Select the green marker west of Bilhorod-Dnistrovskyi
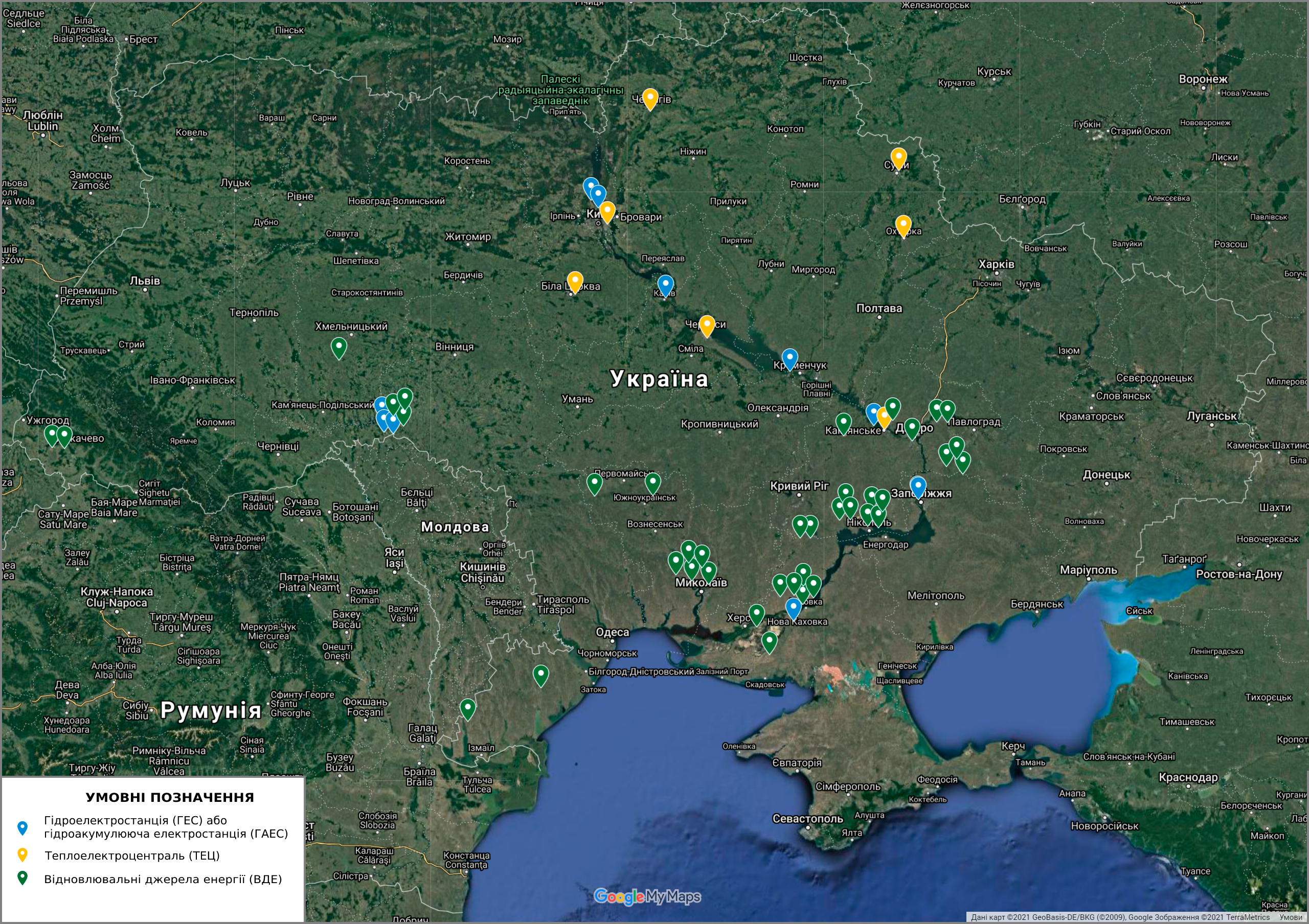The image size is (1309, 924). click(540, 676)
